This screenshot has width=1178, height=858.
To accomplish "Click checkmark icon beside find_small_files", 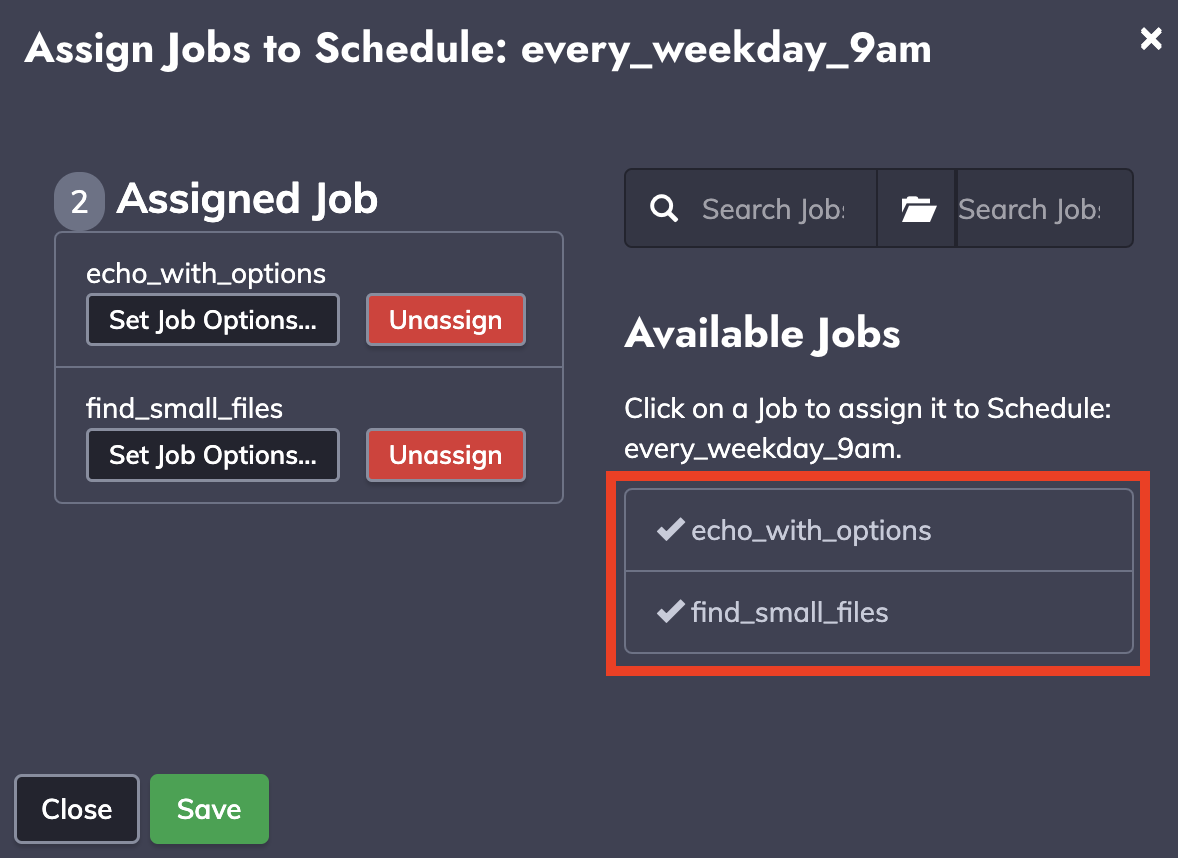I will [x=670, y=612].
